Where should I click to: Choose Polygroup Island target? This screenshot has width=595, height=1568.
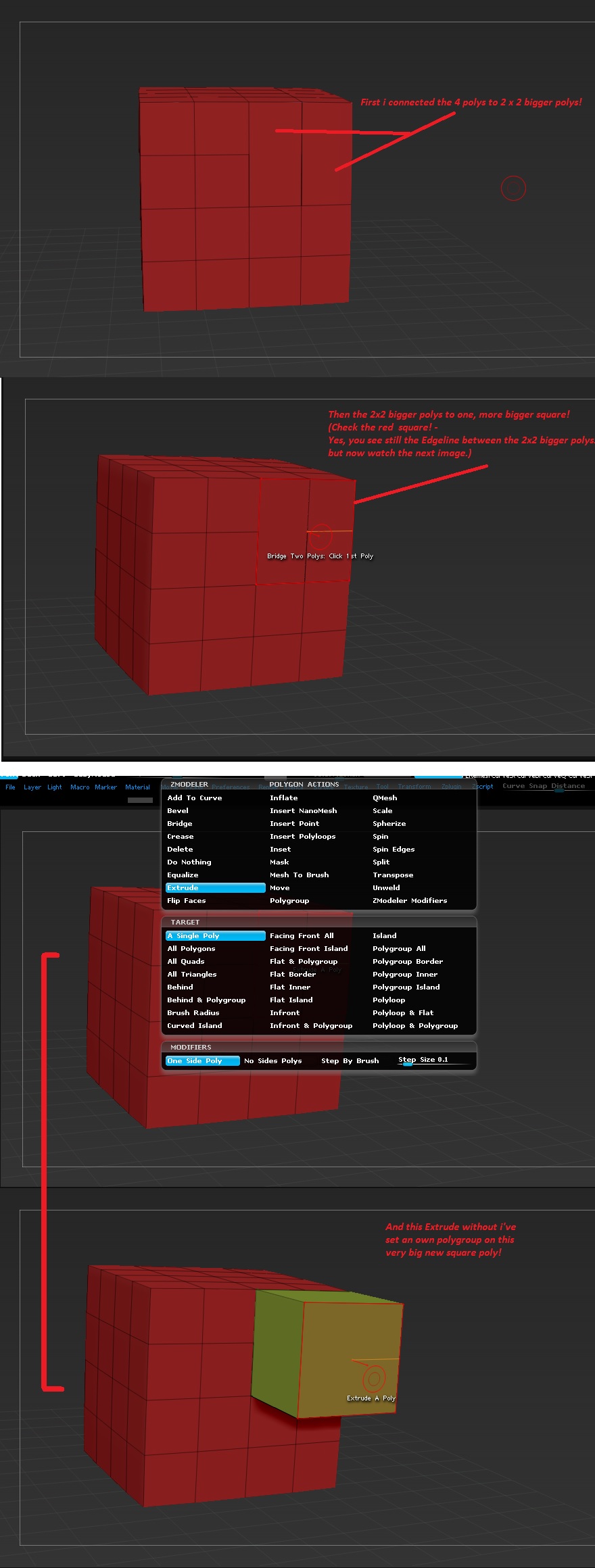(x=406, y=987)
